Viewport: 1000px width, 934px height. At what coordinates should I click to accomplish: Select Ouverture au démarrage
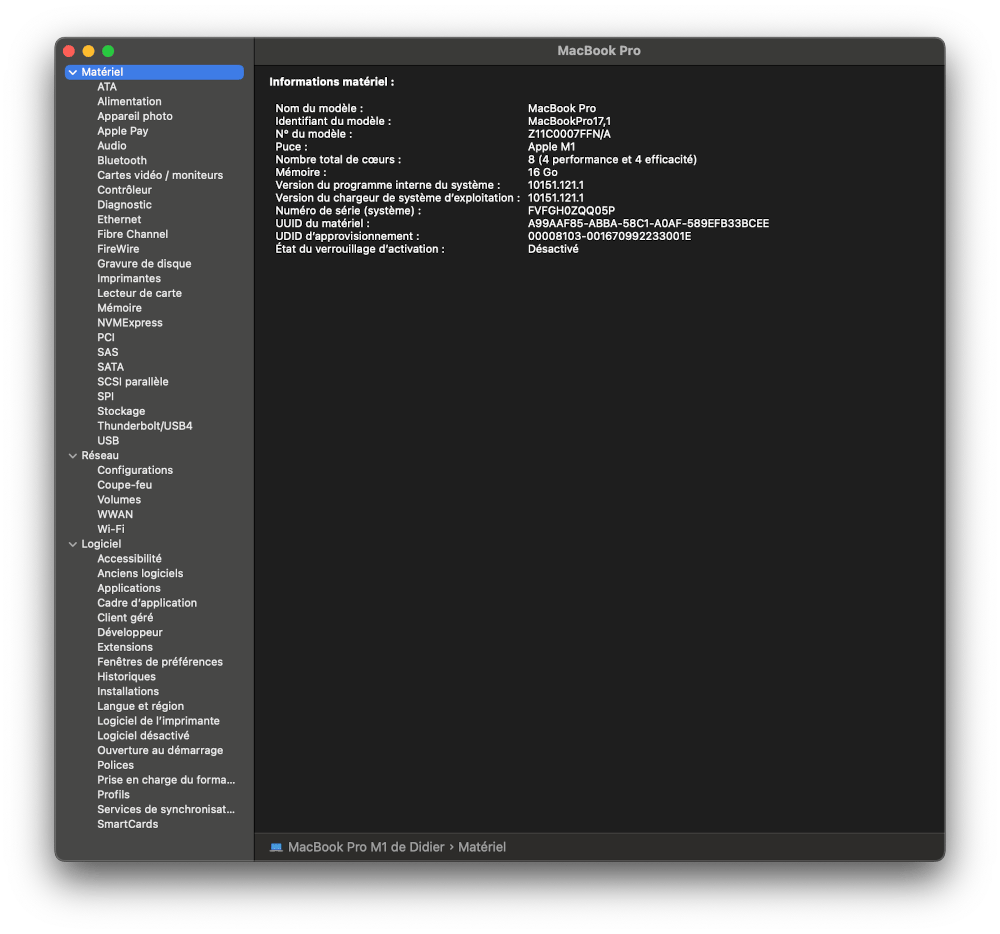(x=160, y=750)
